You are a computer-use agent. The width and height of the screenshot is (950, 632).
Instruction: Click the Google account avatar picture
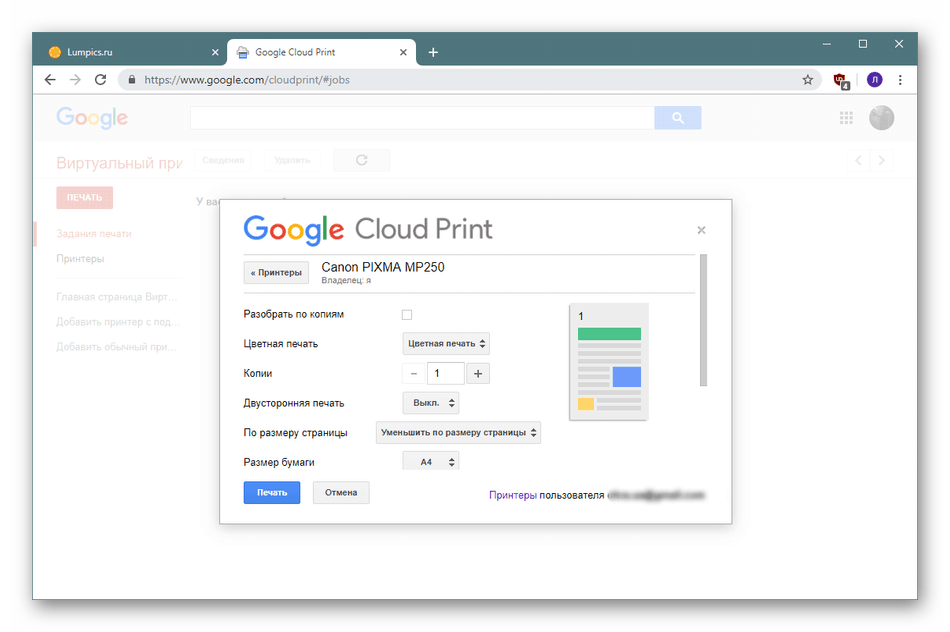click(882, 118)
